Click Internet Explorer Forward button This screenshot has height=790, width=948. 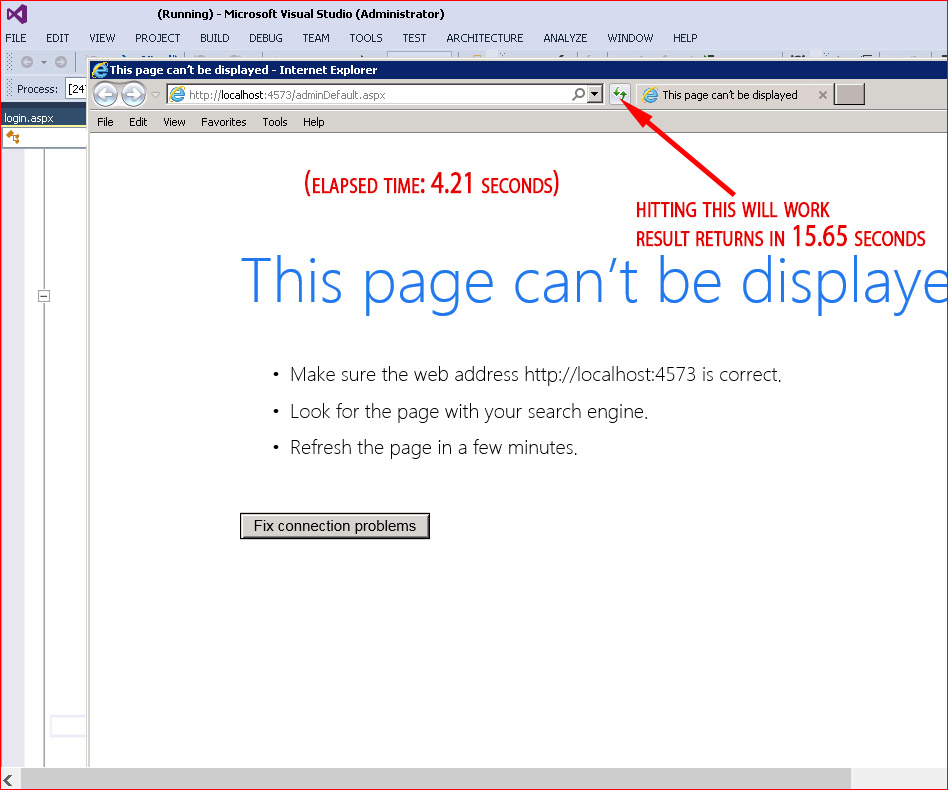point(133,94)
